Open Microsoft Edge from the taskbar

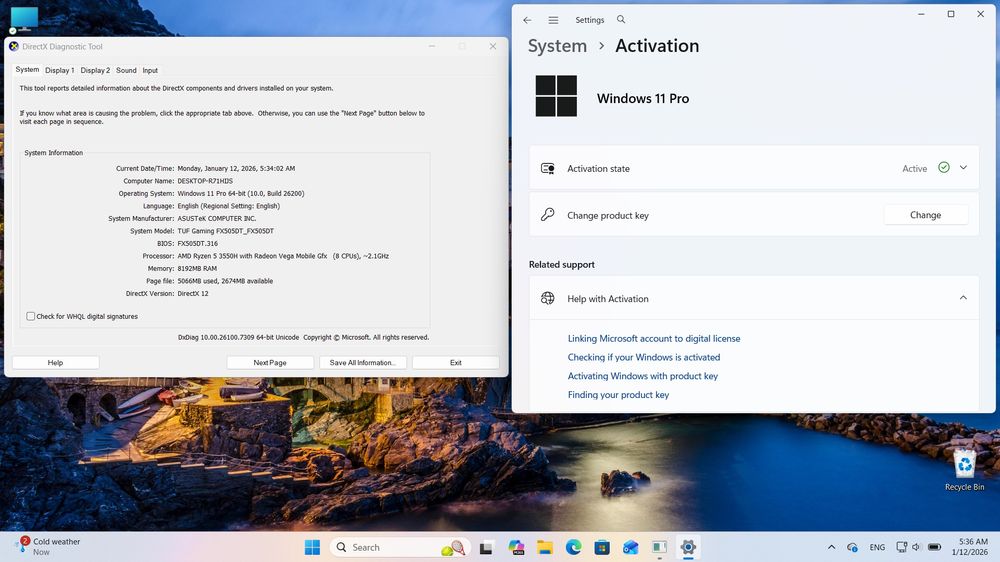point(574,547)
